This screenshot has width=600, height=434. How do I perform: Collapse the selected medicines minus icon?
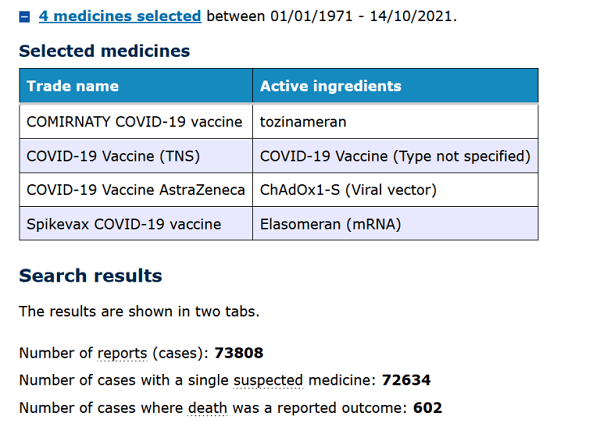click(x=25, y=18)
